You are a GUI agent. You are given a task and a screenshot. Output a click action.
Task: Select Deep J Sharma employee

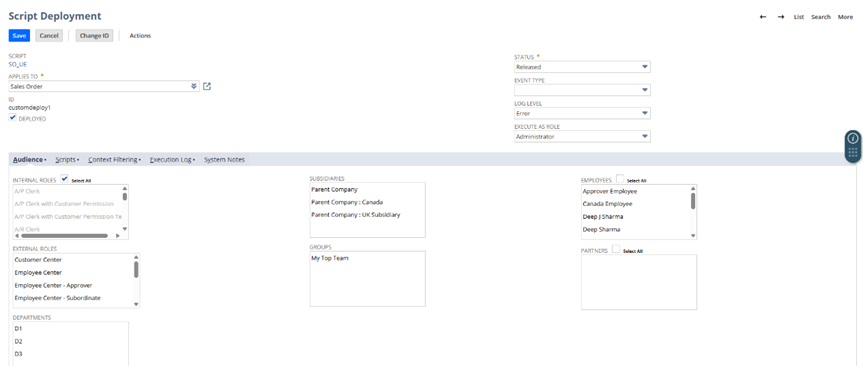coord(603,216)
